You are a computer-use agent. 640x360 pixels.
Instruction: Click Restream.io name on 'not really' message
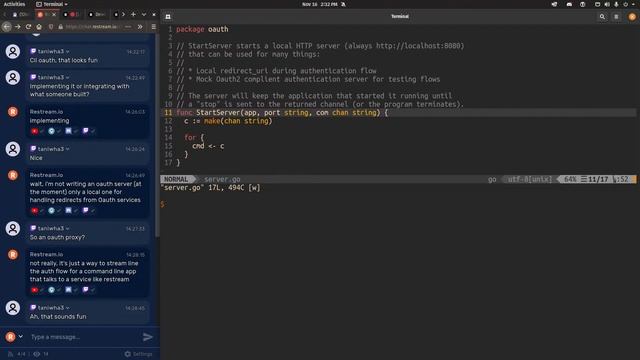(46, 254)
